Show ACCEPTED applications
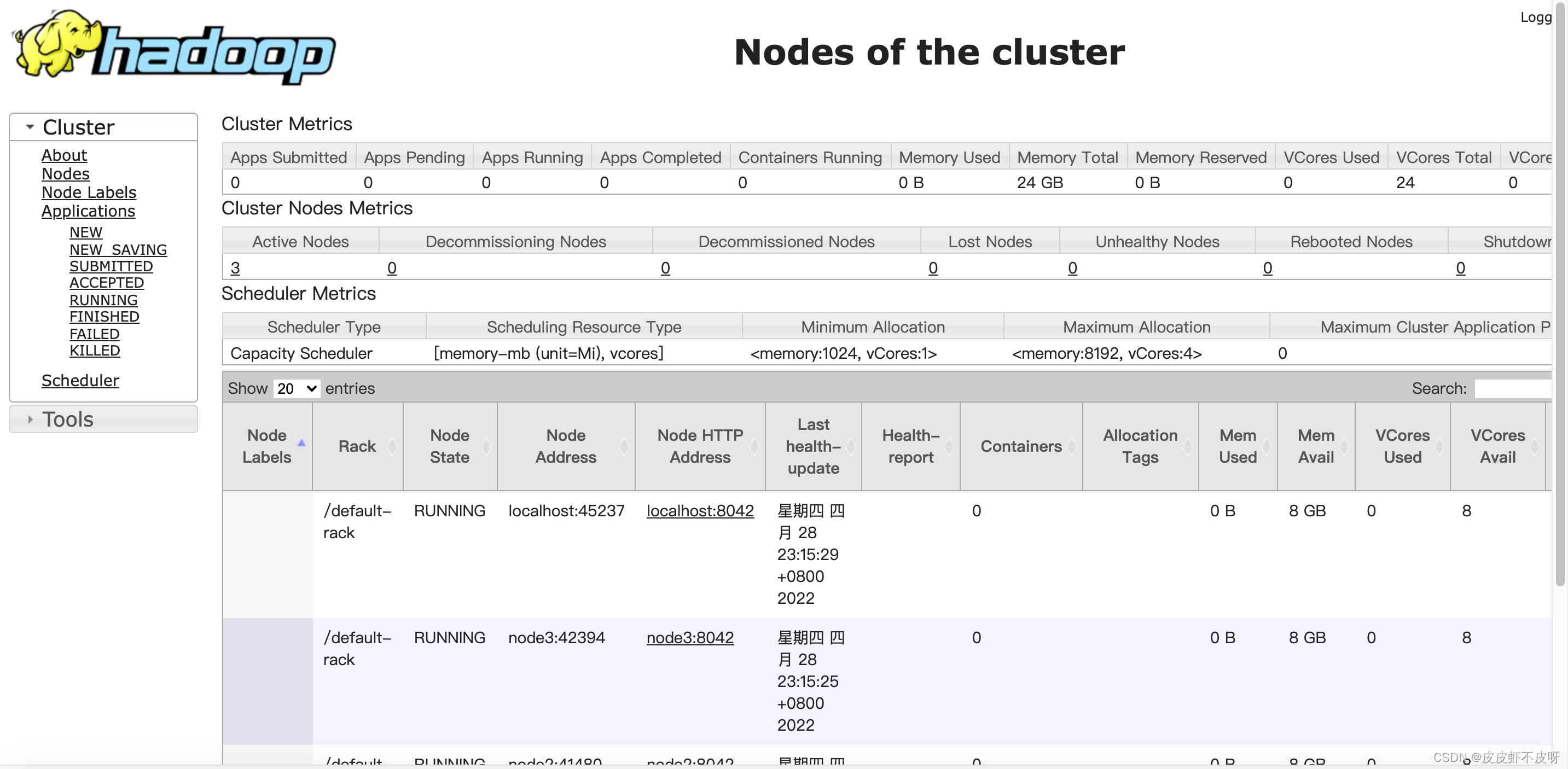 [107, 283]
